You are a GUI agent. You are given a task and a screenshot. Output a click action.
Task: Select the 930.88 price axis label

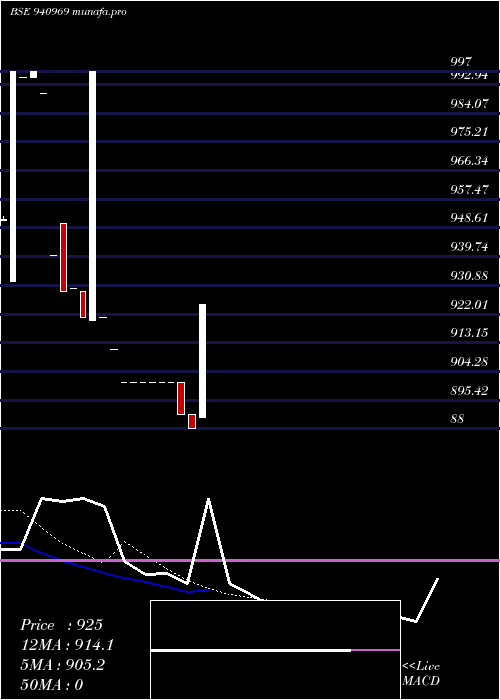(x=469, y=276)
